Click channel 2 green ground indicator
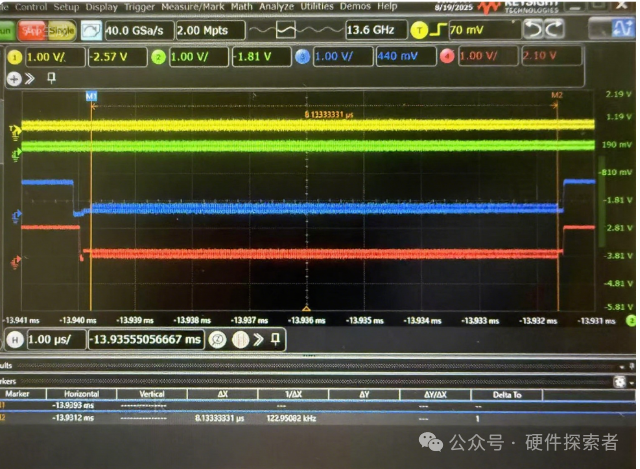The width and height of the screenshot is (640, 469). click(16, 155)
